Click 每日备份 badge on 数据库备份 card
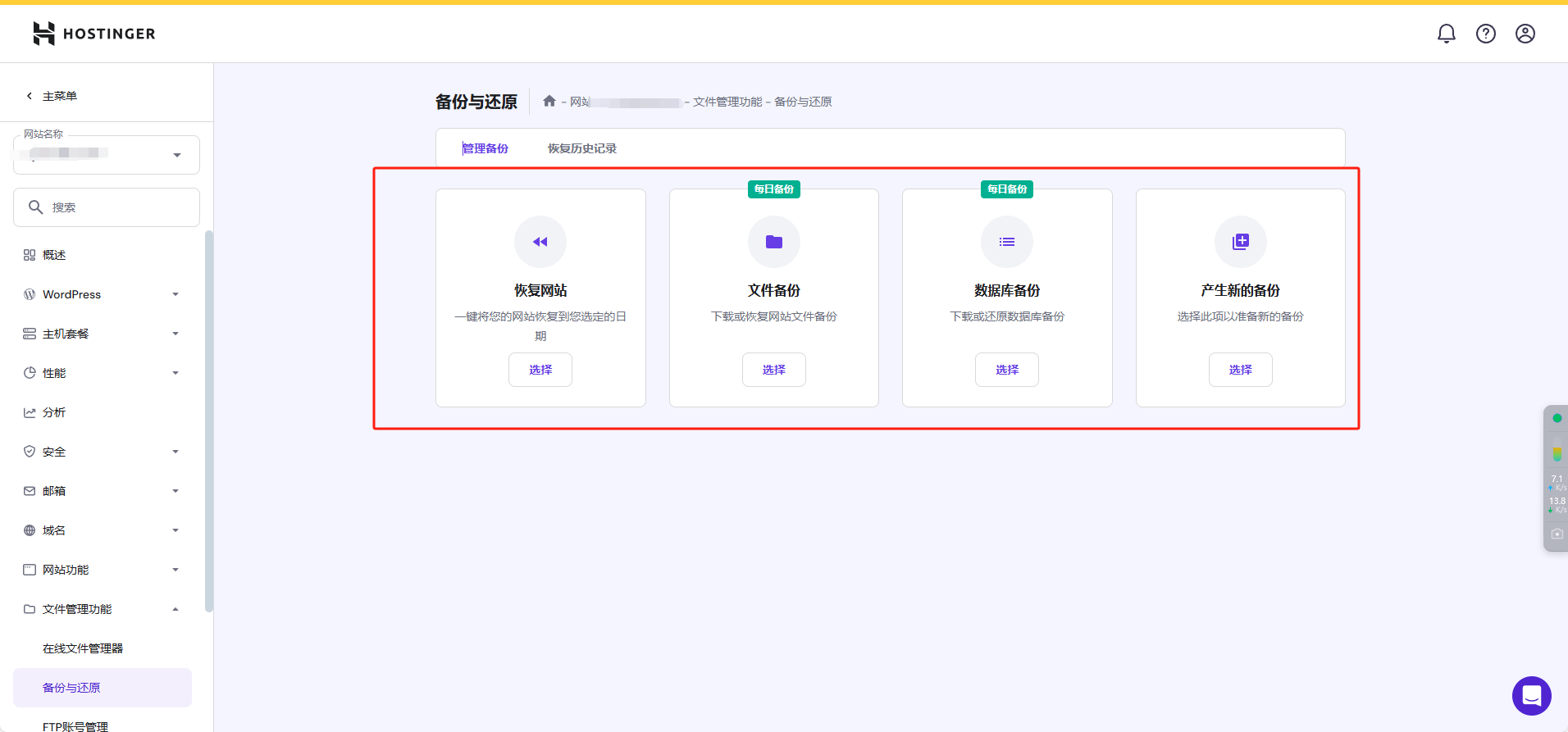 pyautogui.click(x=1007, y=189)
